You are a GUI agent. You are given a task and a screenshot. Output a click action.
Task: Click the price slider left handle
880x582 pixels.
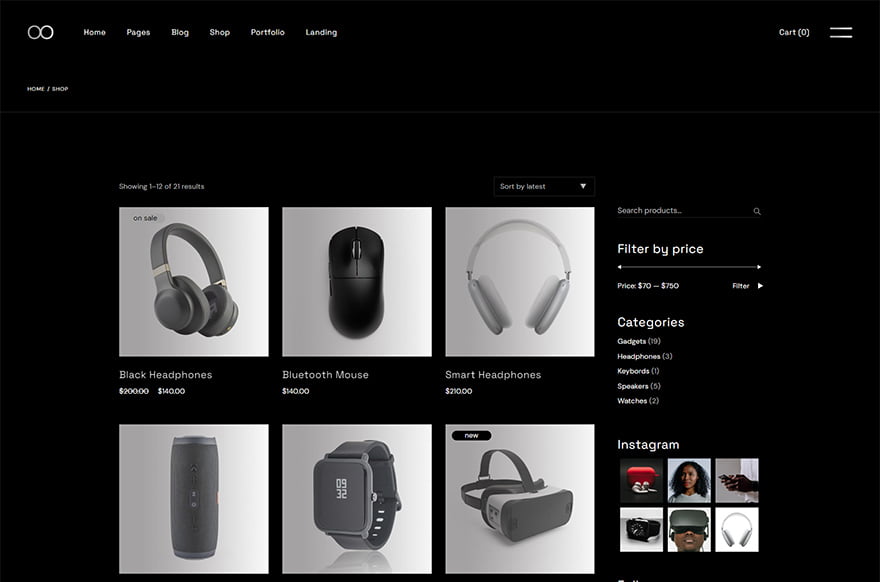click(x=620, y=267)
